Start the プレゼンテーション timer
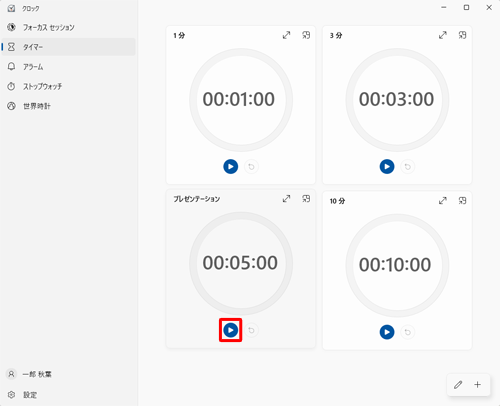Image resolution: width=500 pixels, height=406 pixels. coord(230,330)
